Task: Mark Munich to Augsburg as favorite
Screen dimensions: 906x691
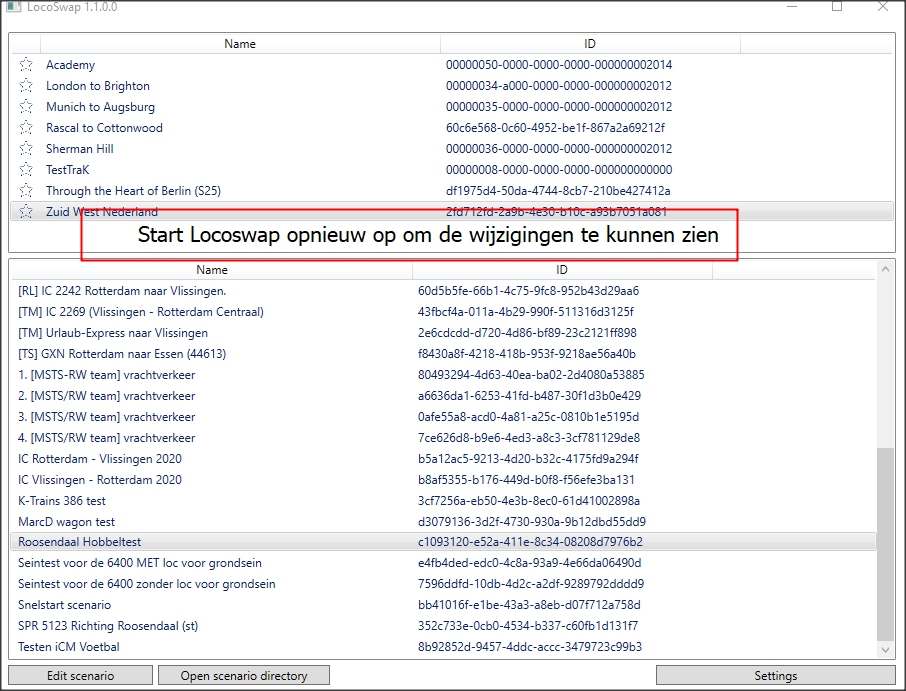Action: [26, 107]
